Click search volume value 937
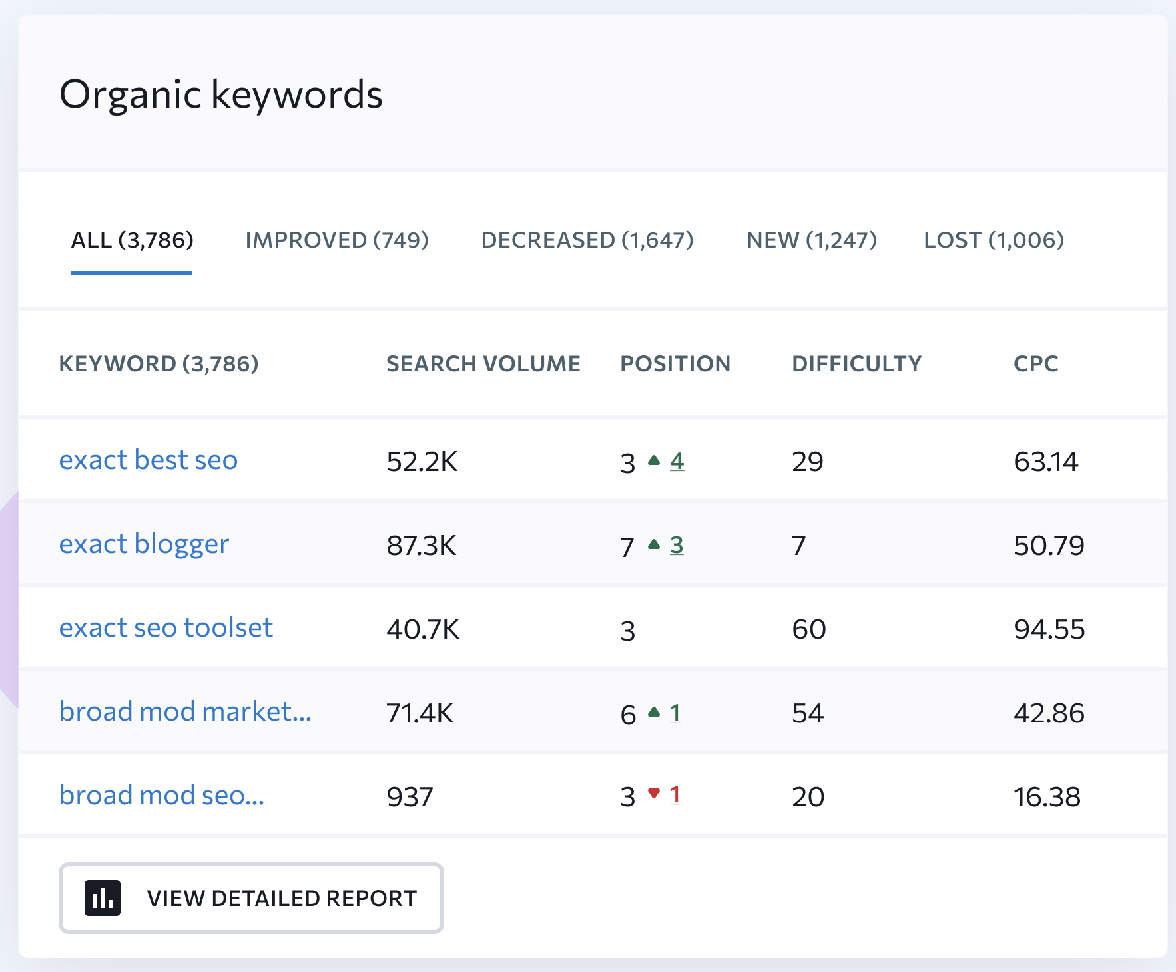The height and width of the screenshot is (972, 1176). 410,796
